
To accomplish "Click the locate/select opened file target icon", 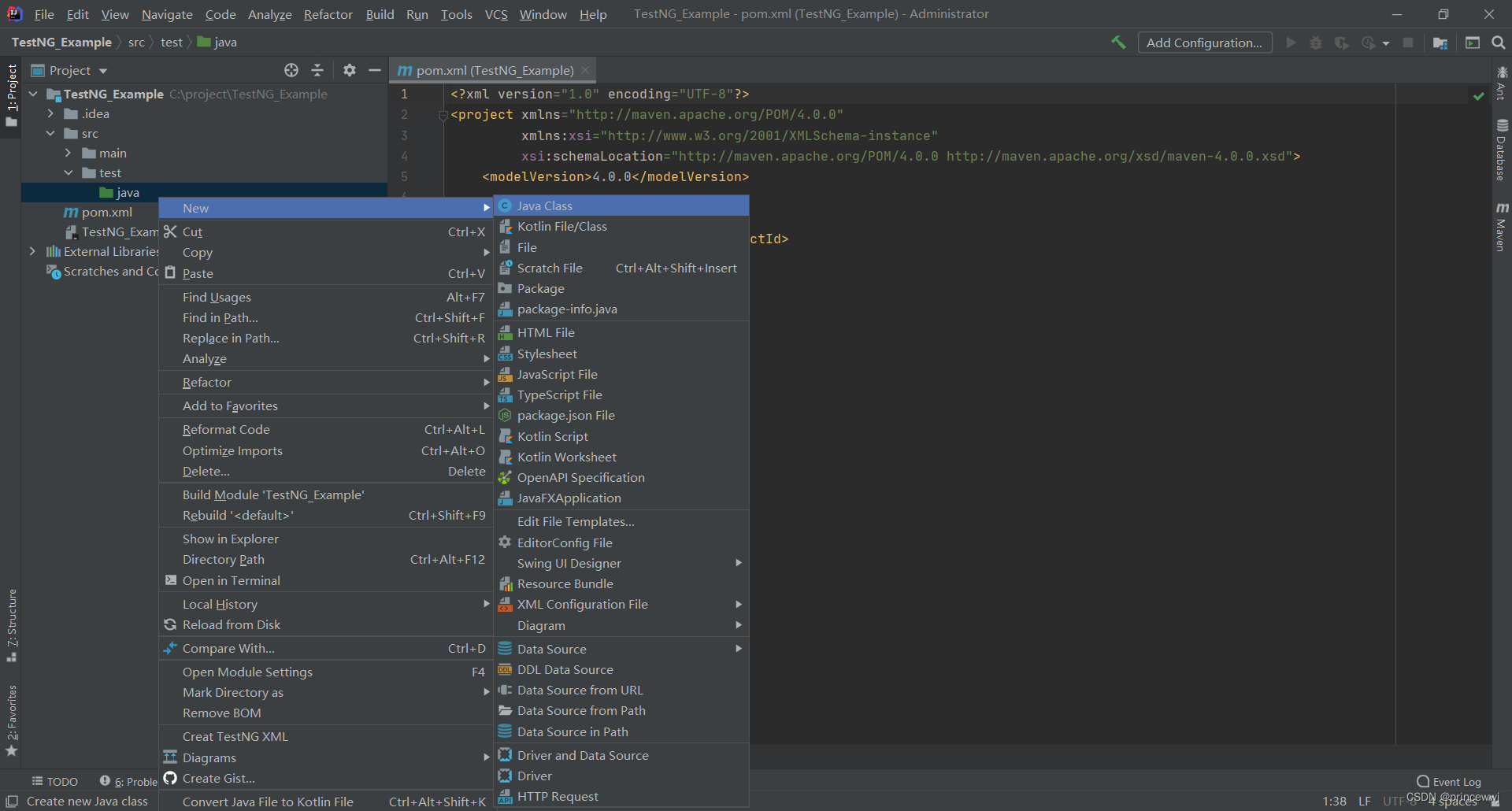I will click(291, 70).
